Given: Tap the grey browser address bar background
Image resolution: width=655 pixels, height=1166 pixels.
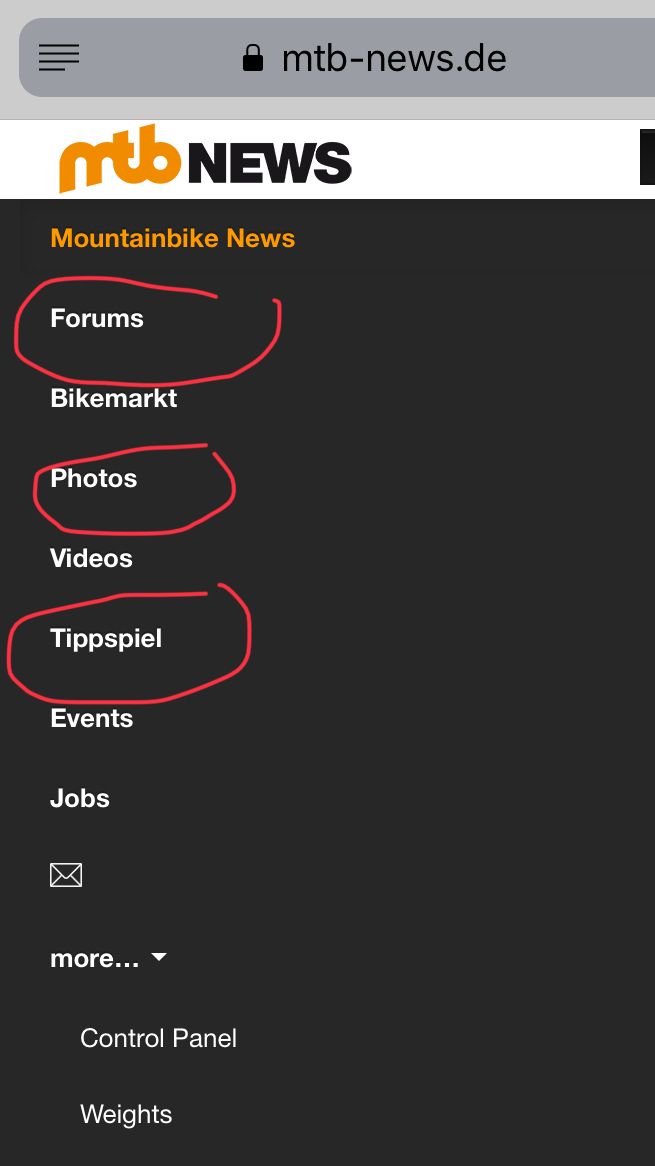Looking at the screenshot, I should 580,58.
